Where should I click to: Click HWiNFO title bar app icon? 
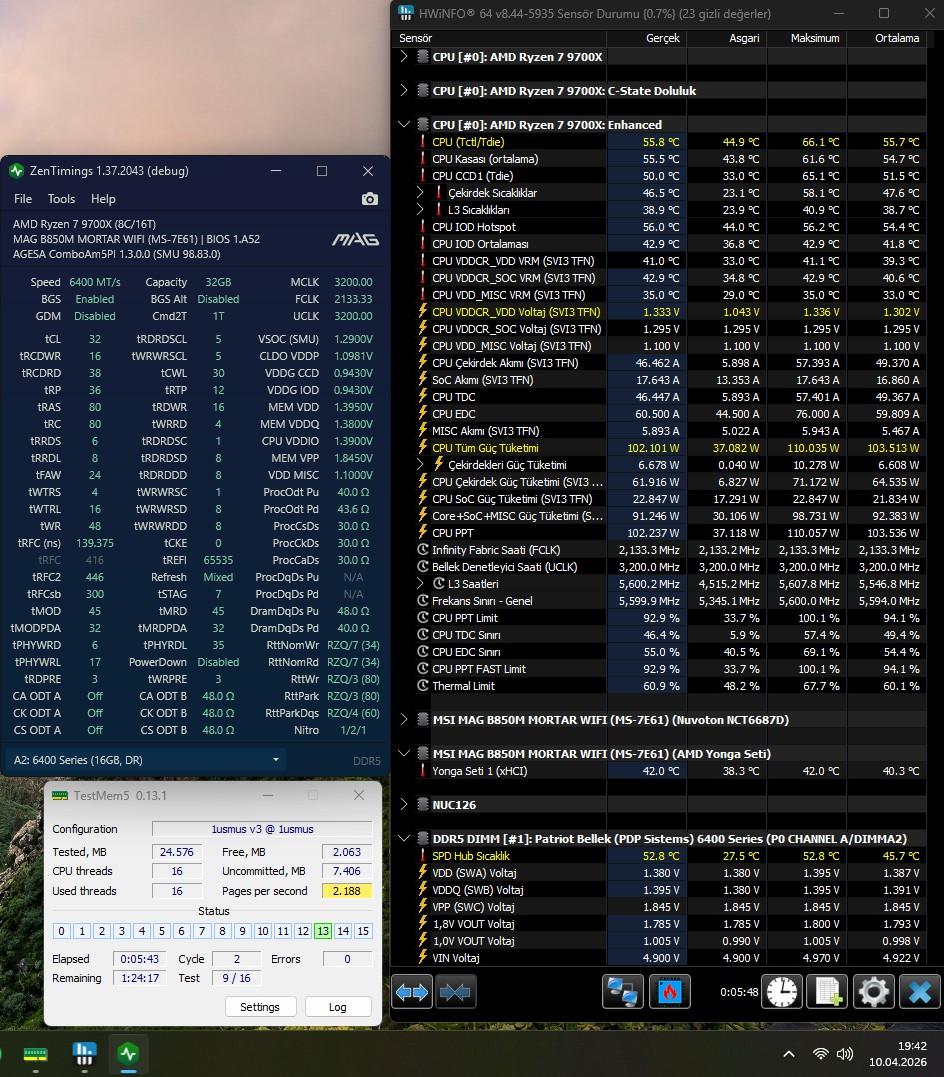tap(406, 13)
